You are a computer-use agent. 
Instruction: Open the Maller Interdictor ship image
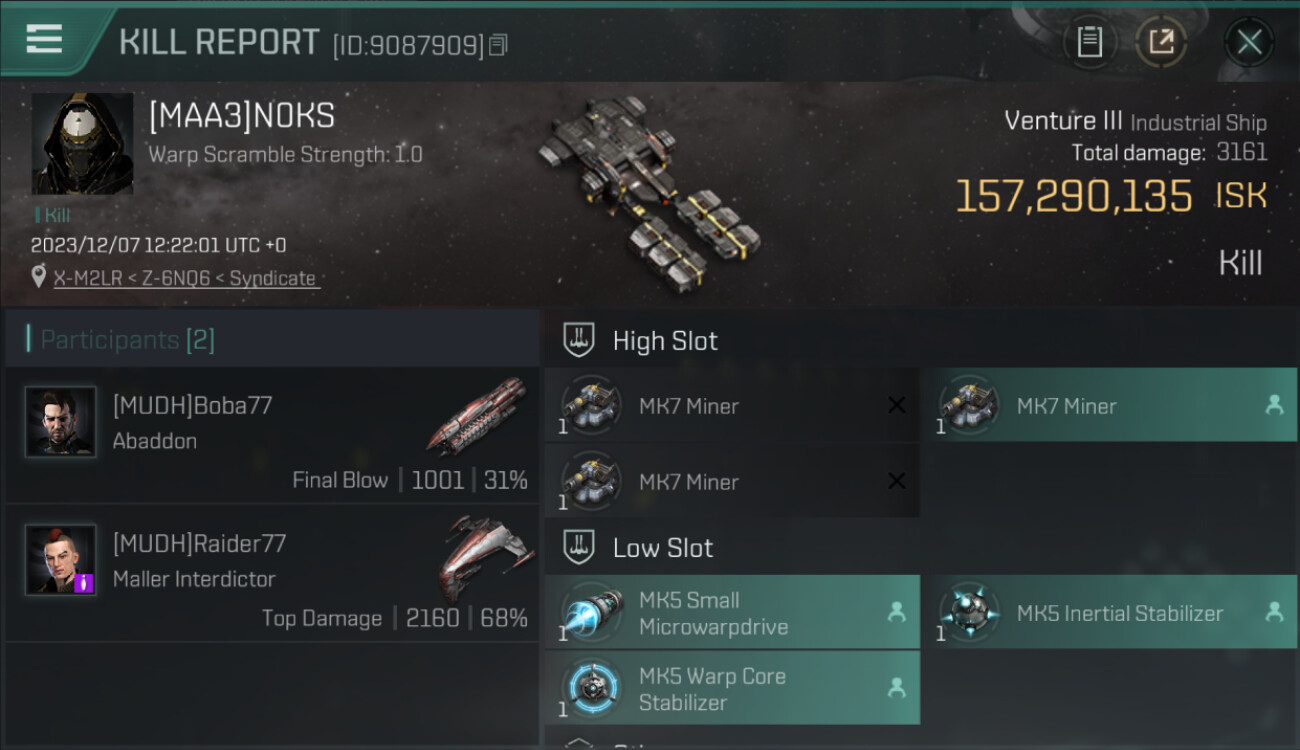click(483, 556)
